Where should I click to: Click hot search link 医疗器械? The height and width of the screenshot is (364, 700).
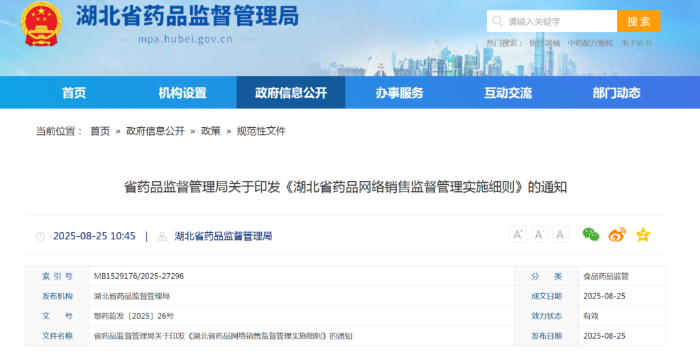click(545, 43)
